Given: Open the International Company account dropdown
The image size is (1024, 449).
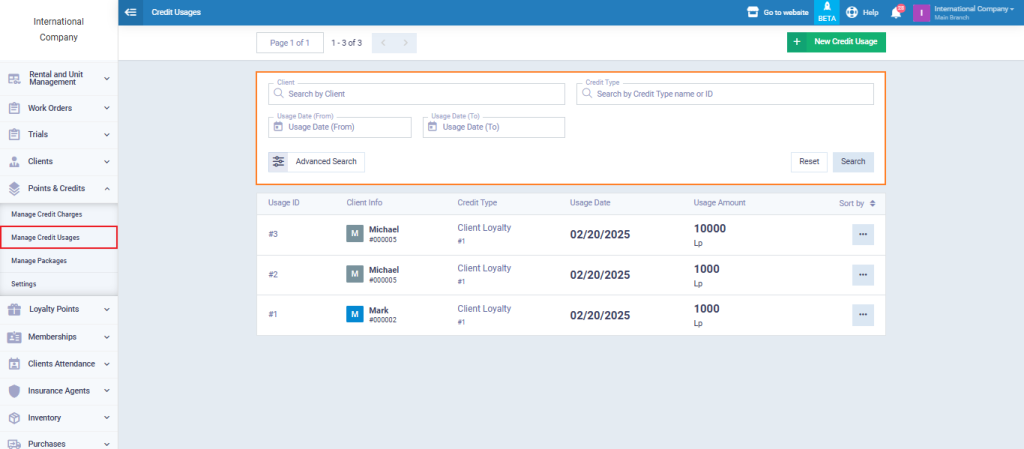Looking at the screenshot, I should point(965,12).
